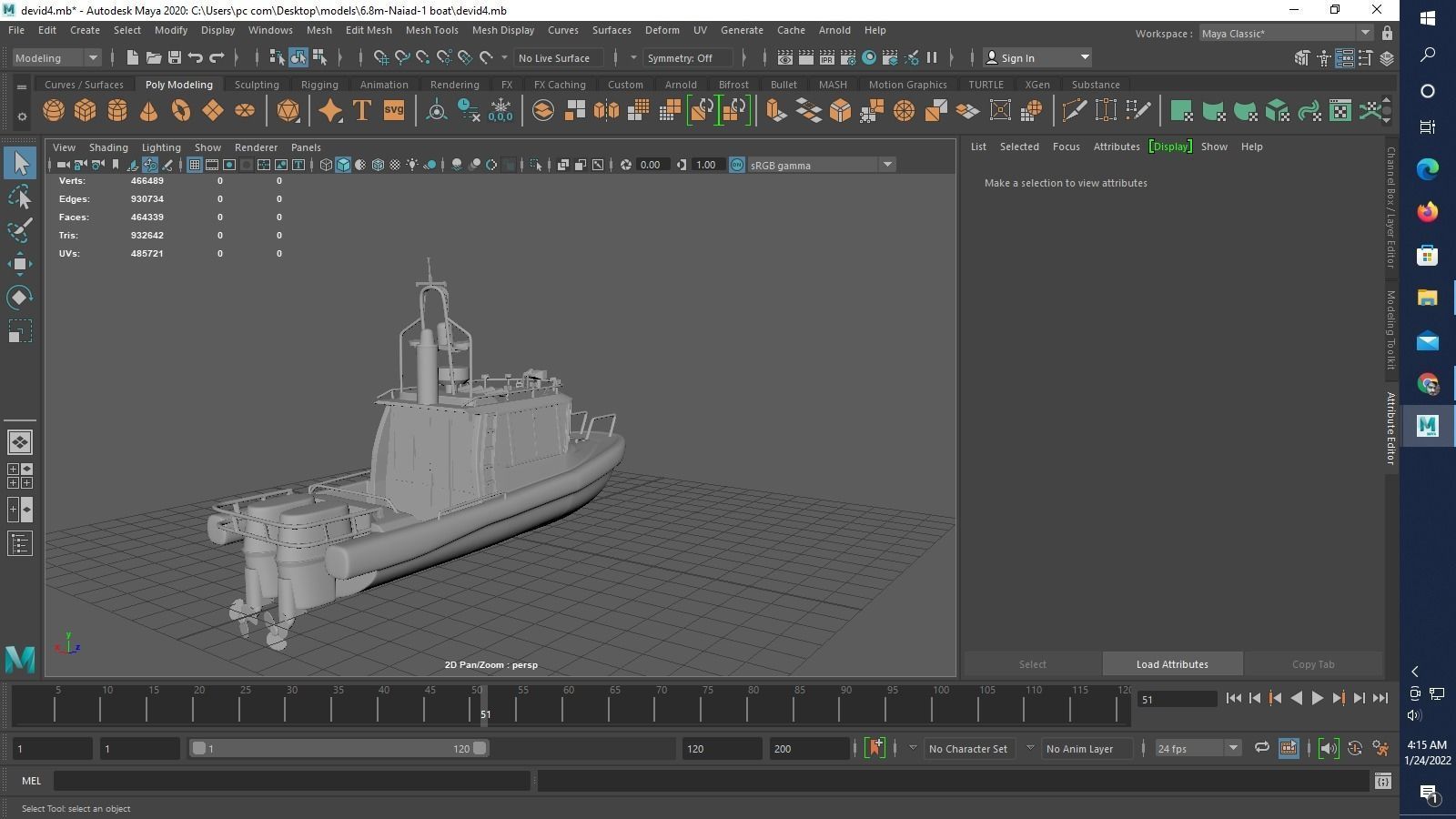
Task: Open the Edit Mesh menu
Action: (369, 30)
